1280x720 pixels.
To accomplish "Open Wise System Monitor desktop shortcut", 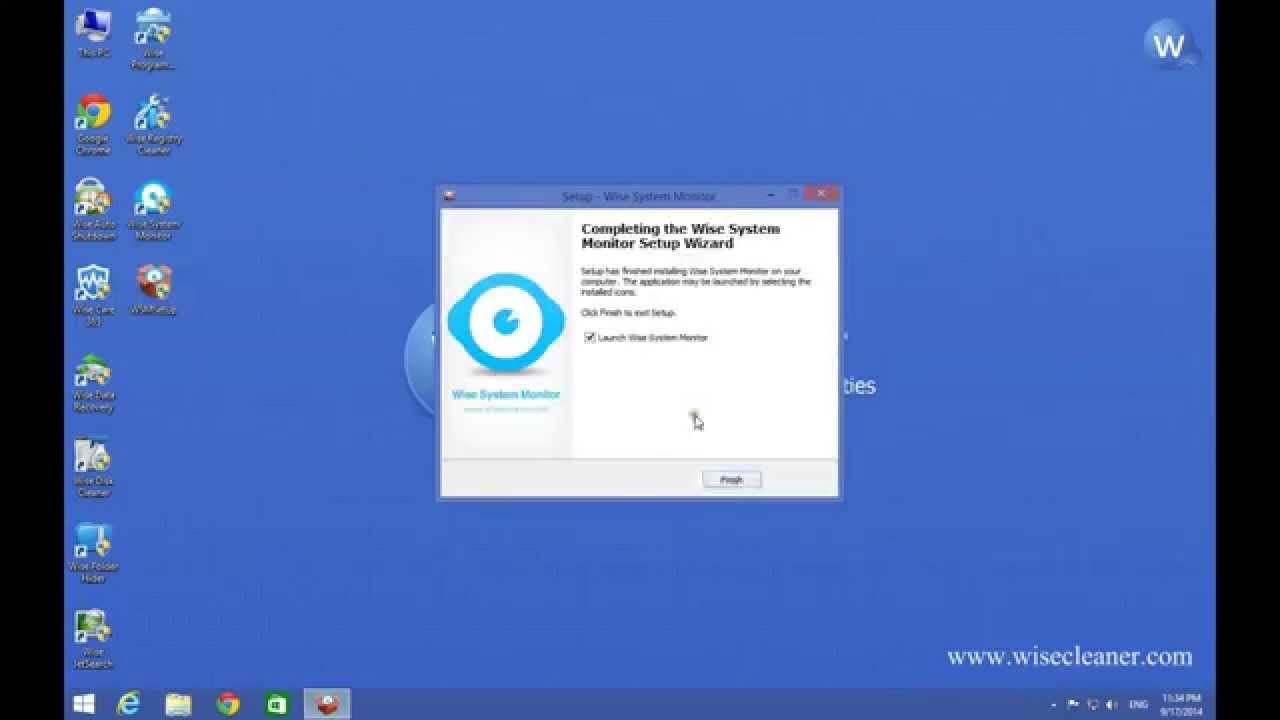I will click(153, 210).
